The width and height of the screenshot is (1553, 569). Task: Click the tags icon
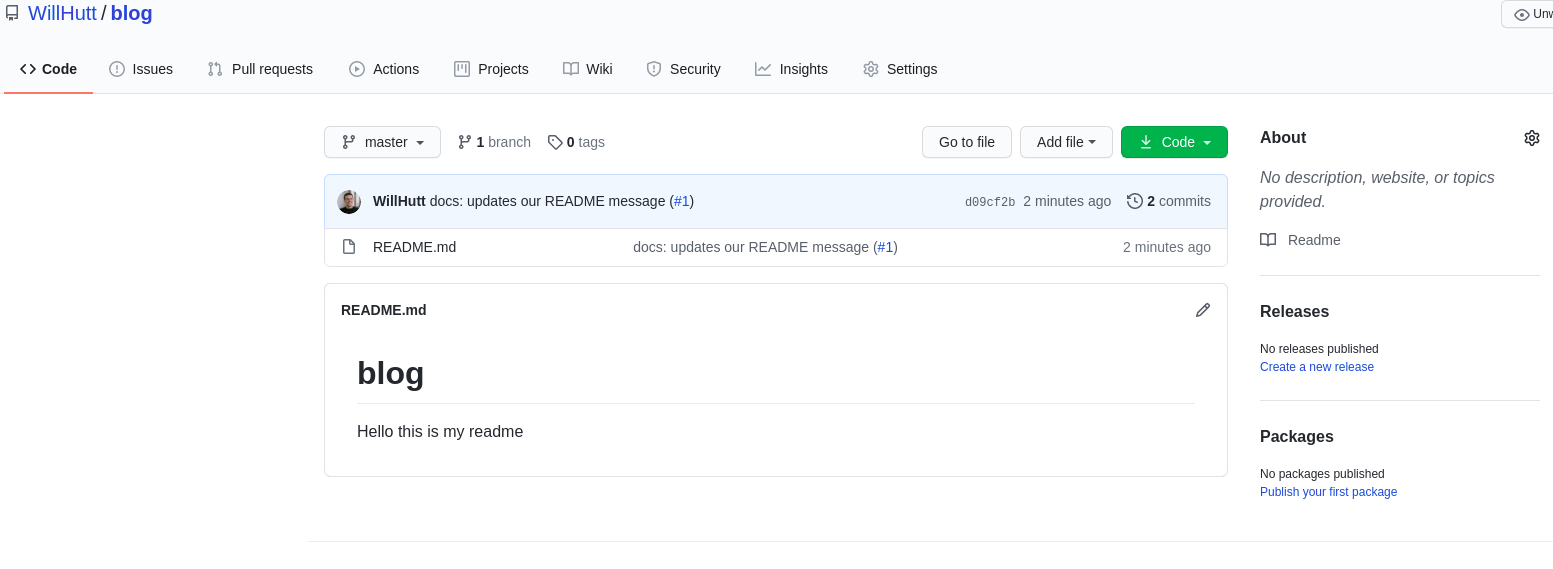pos(555,142)
